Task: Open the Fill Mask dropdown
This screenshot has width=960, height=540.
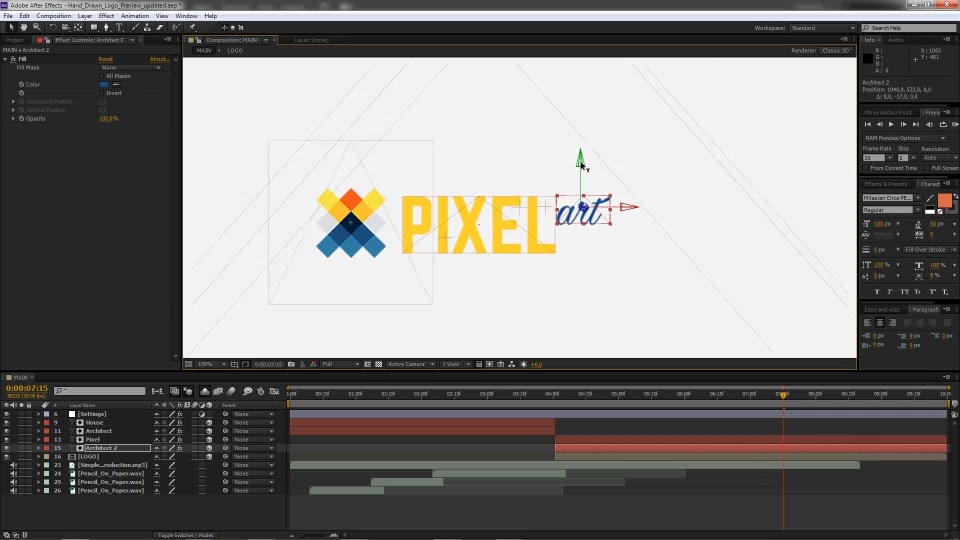Action: 130,67
